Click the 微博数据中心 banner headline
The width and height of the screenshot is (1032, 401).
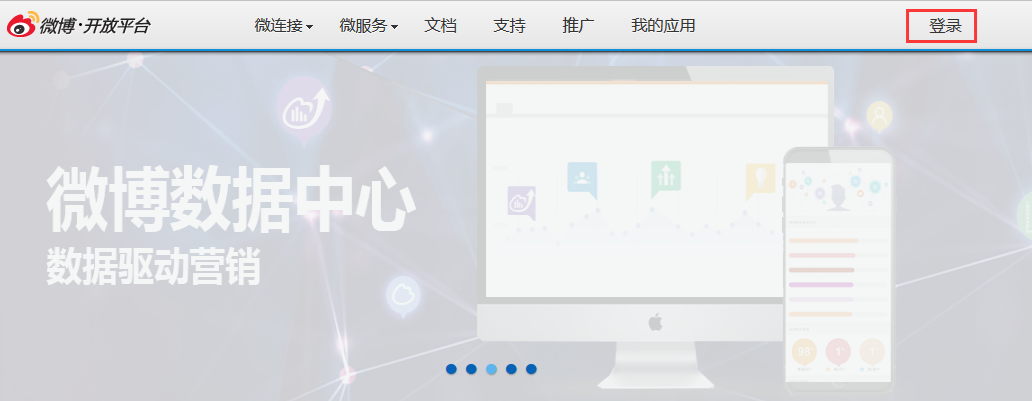230,200
